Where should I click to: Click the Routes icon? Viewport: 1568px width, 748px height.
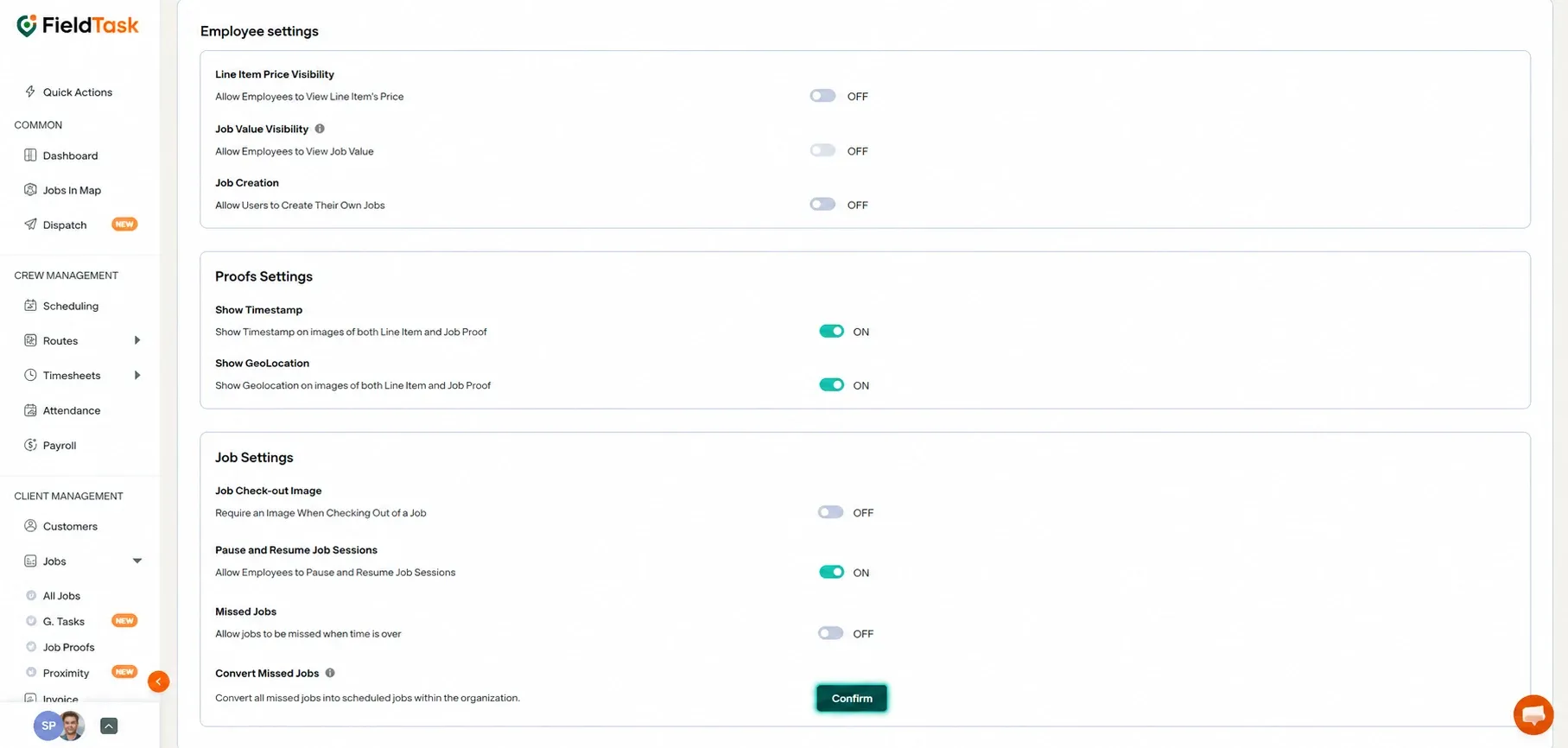30,340
